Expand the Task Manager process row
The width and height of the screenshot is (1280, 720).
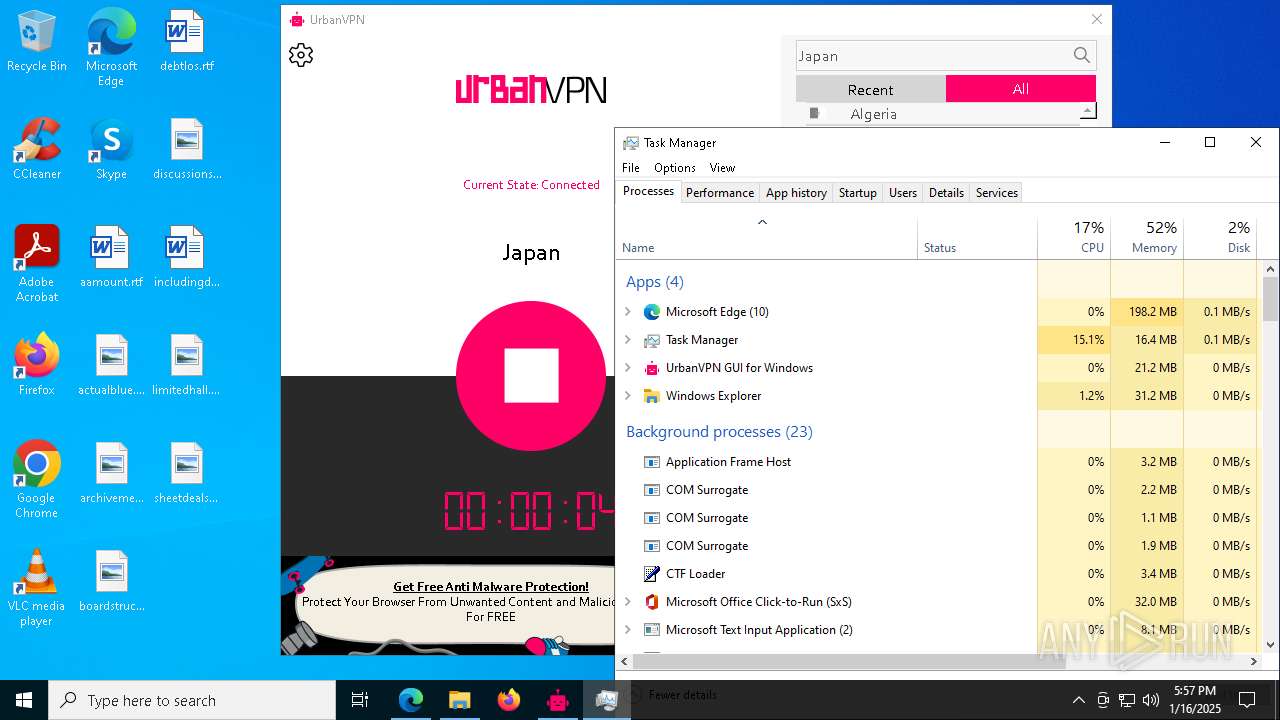click(628, 340)
